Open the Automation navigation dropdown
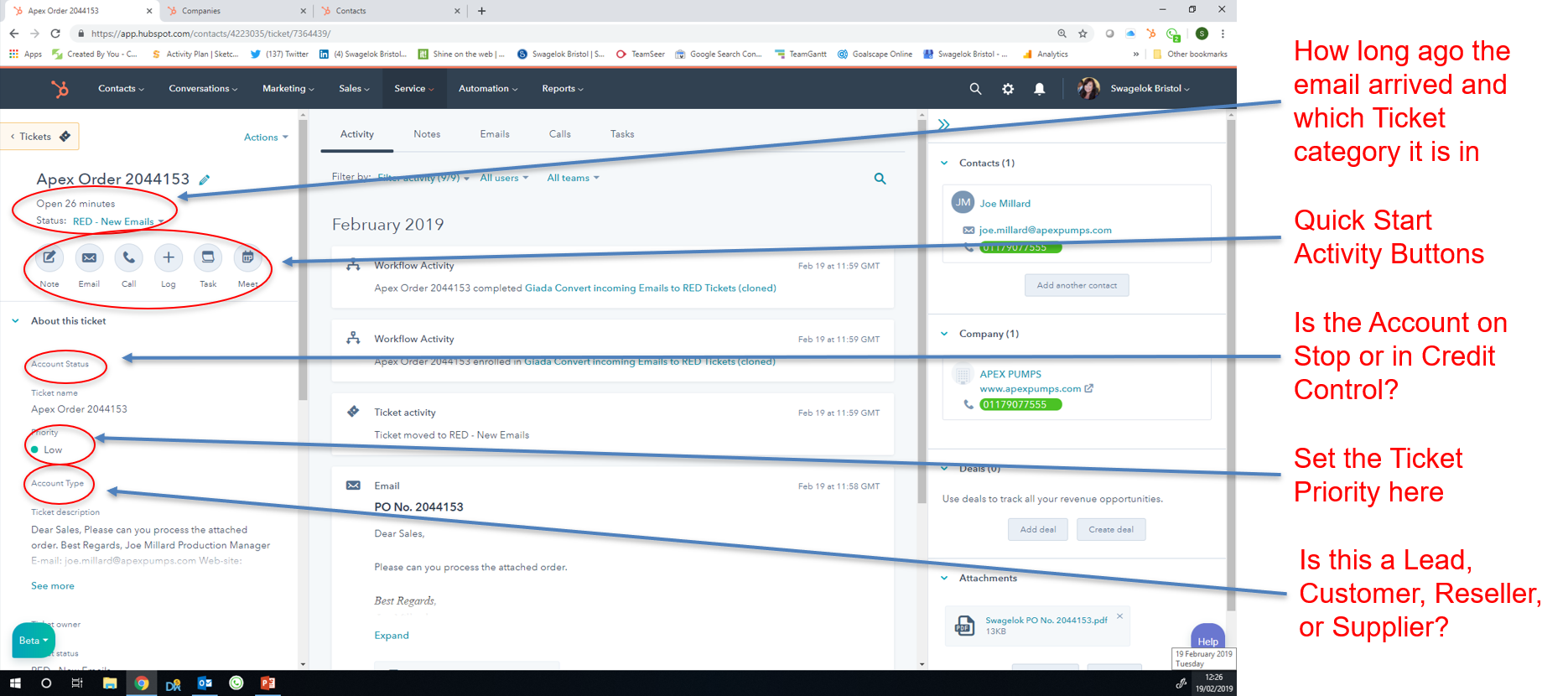The width and height of the screenshot is (1568, 696). tap(488, 89)
